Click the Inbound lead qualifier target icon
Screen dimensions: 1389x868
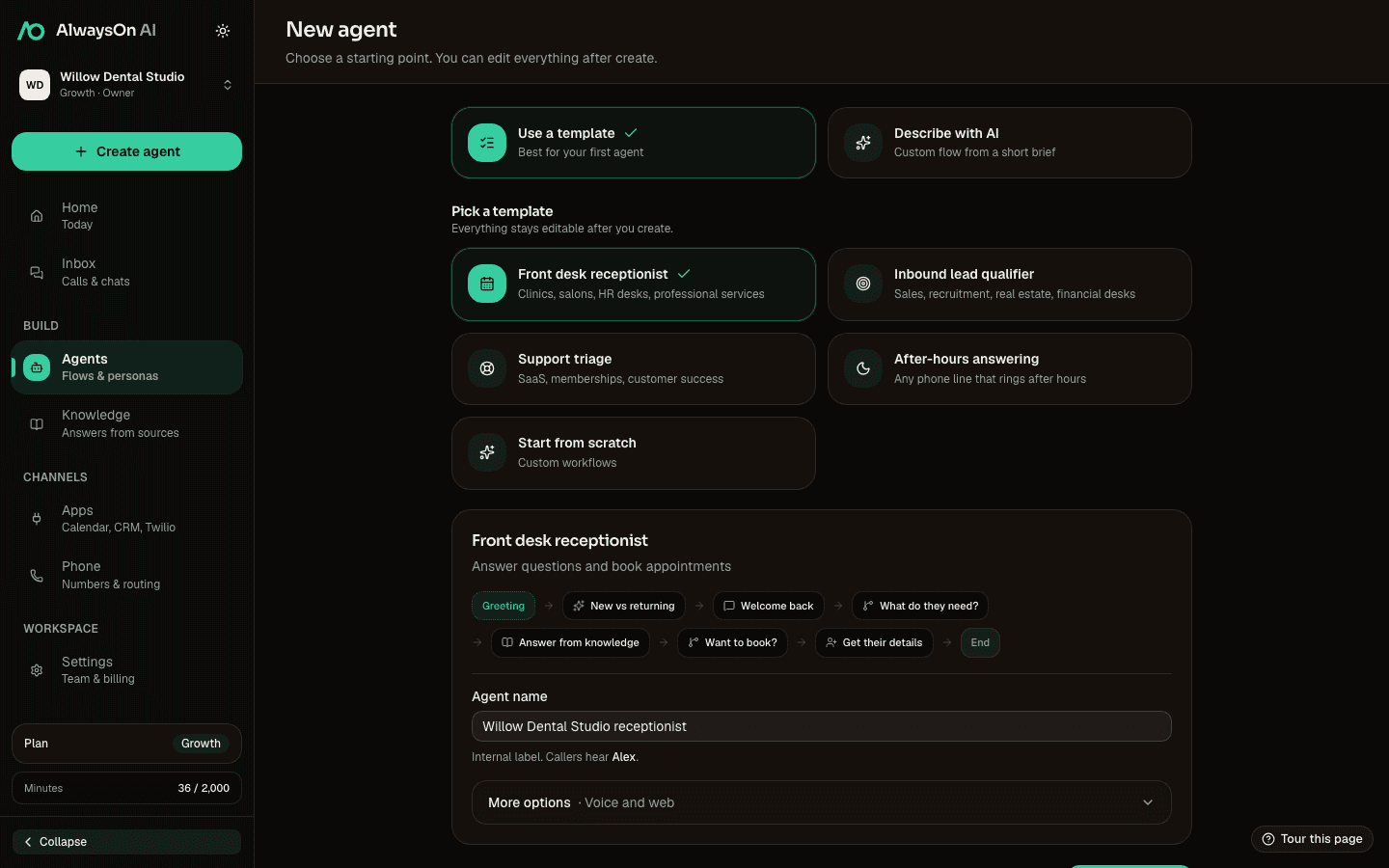863,284
